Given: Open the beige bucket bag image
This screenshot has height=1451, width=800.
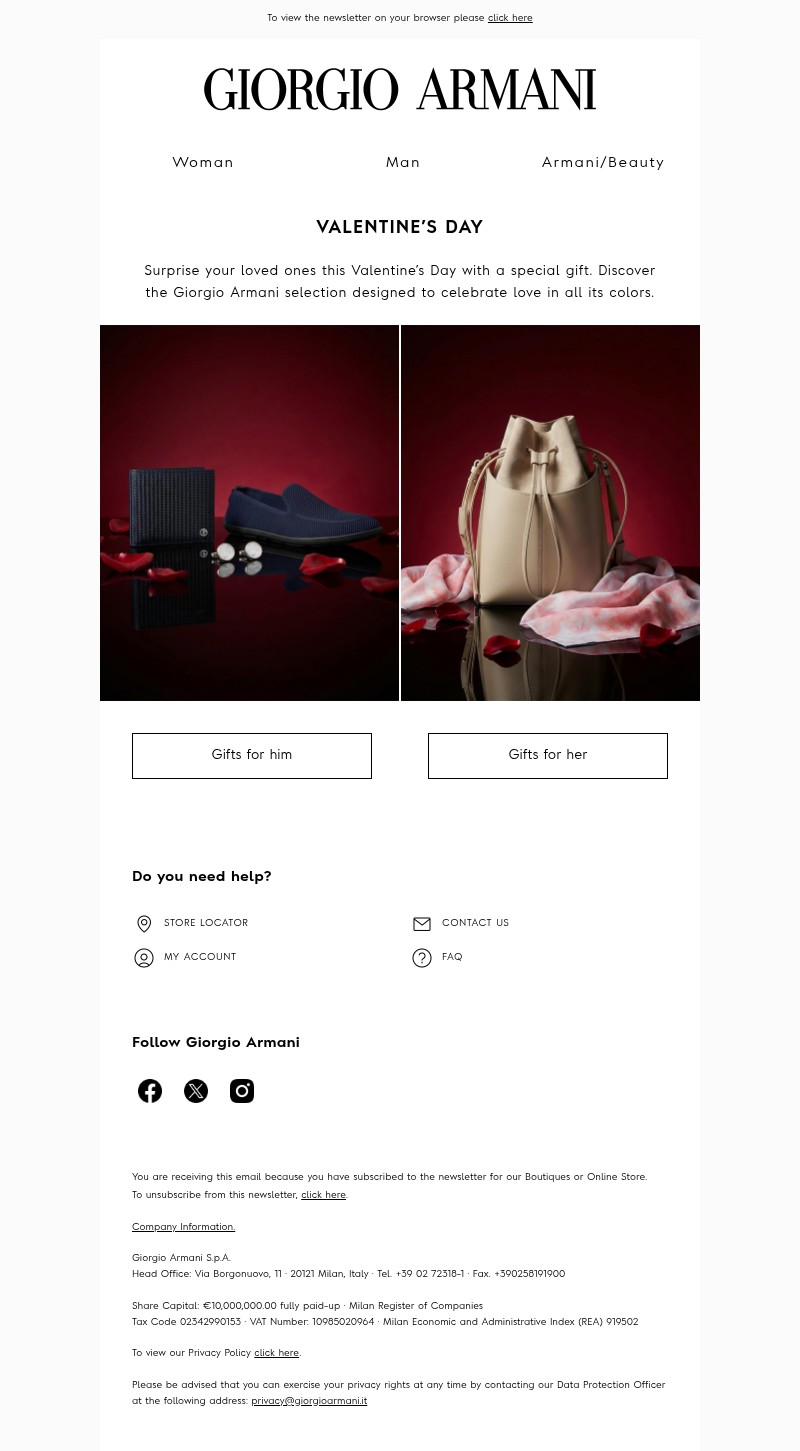Looking at the screenshot, I should coord(551,513).
